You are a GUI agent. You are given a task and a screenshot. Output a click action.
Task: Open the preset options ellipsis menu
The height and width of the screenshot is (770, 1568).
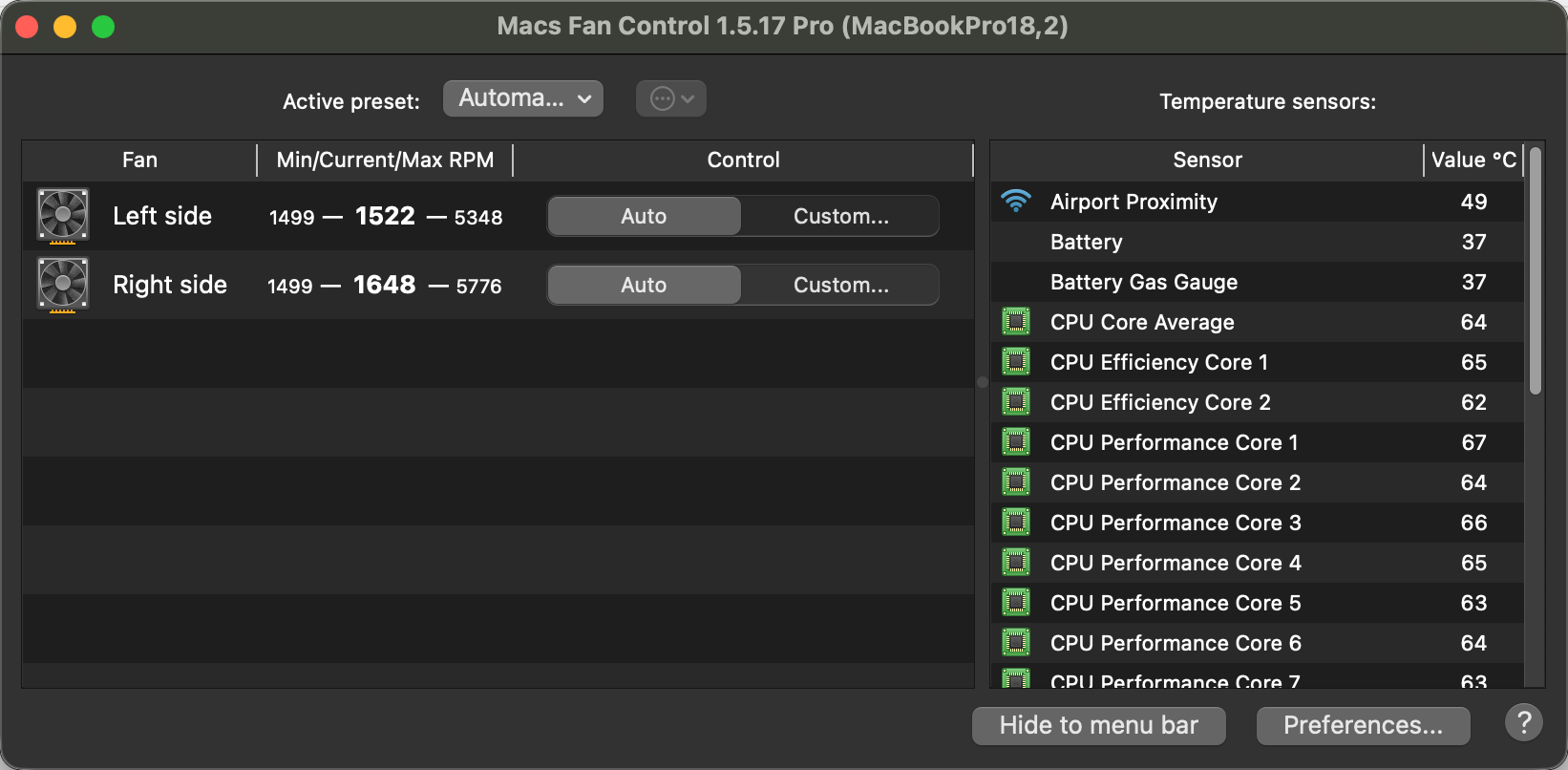tap(671, 98)
